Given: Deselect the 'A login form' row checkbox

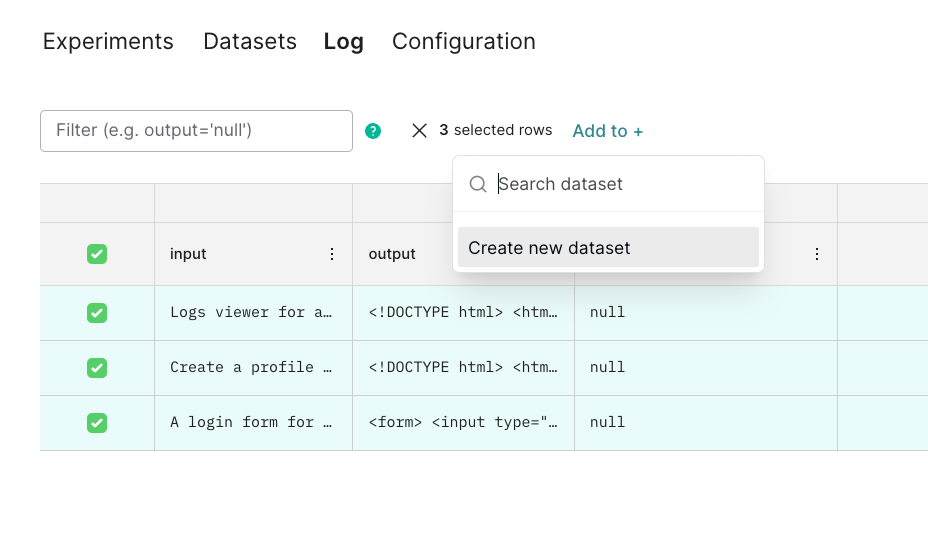Looking at the screenshot, I should (x=97, y=423).
